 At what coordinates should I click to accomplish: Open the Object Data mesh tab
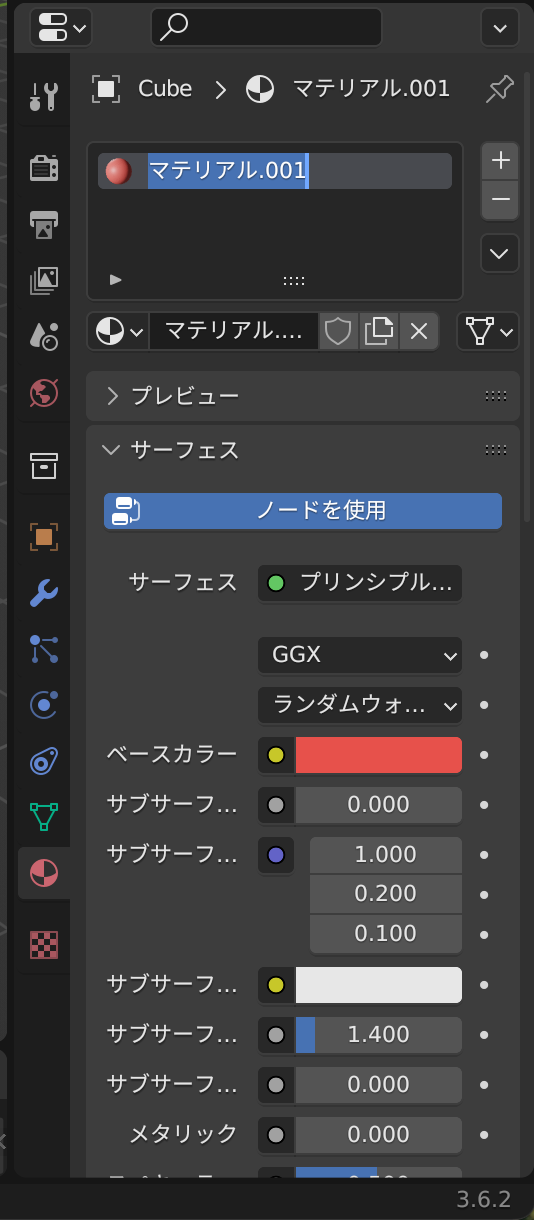[44, 817]
